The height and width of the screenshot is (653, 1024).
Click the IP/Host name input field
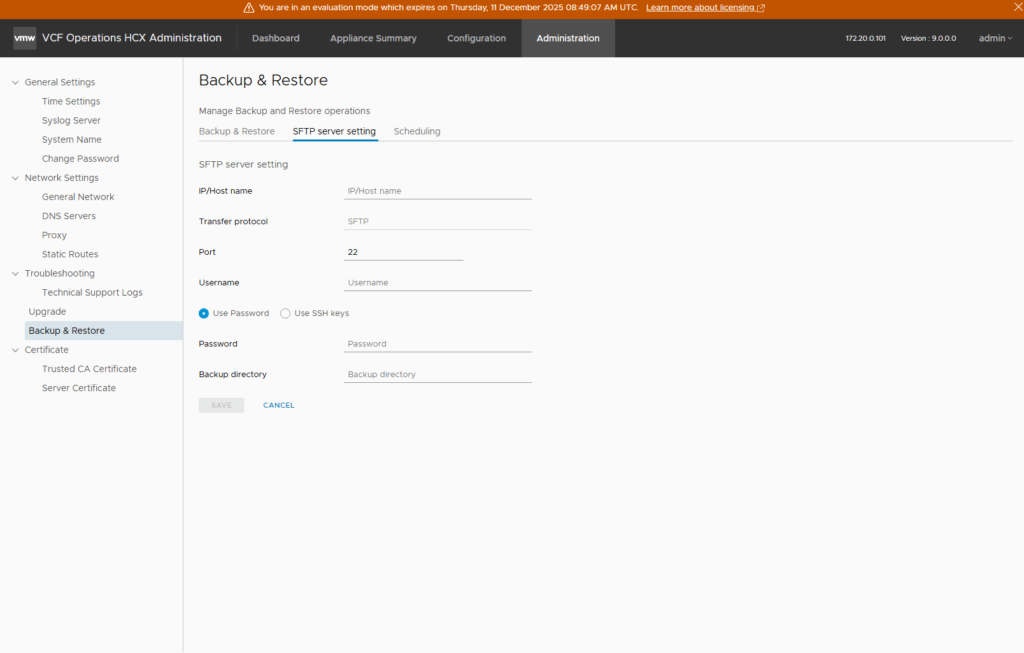point(437,191)
